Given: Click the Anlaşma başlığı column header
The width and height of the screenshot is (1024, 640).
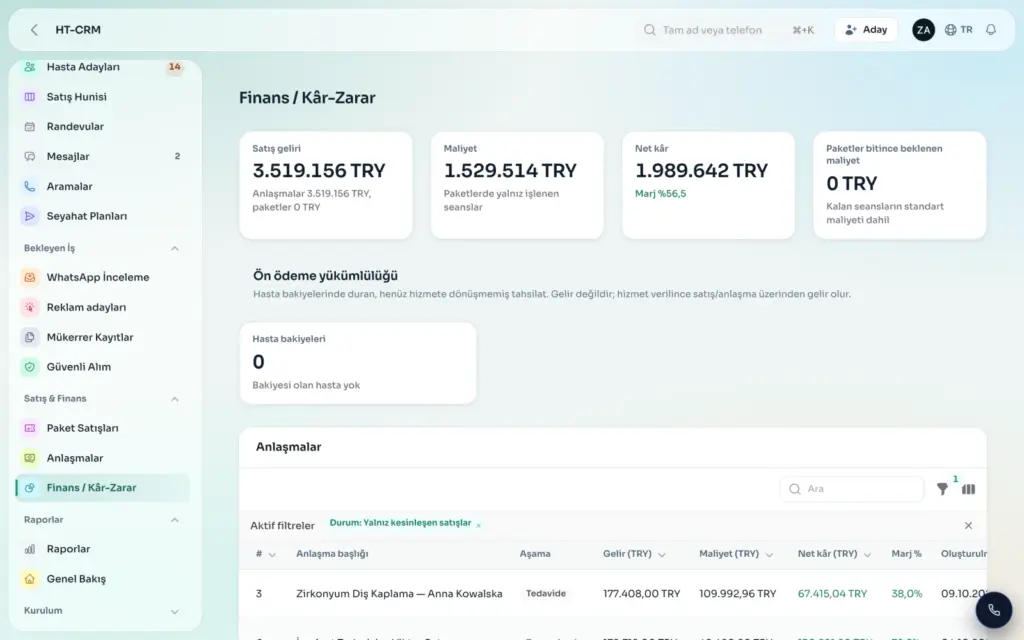Looking at the screenshot, I should (332, 554).
